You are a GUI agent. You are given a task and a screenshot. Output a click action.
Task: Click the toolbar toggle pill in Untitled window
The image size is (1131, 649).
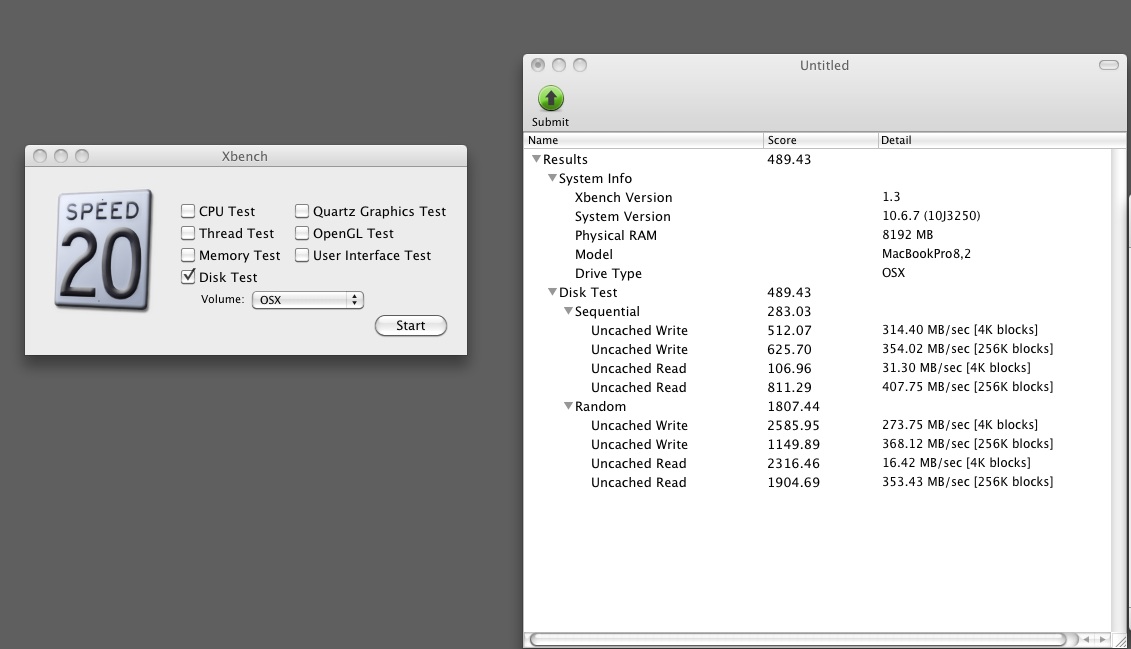pyautogui.click(x=1109, y=65)
